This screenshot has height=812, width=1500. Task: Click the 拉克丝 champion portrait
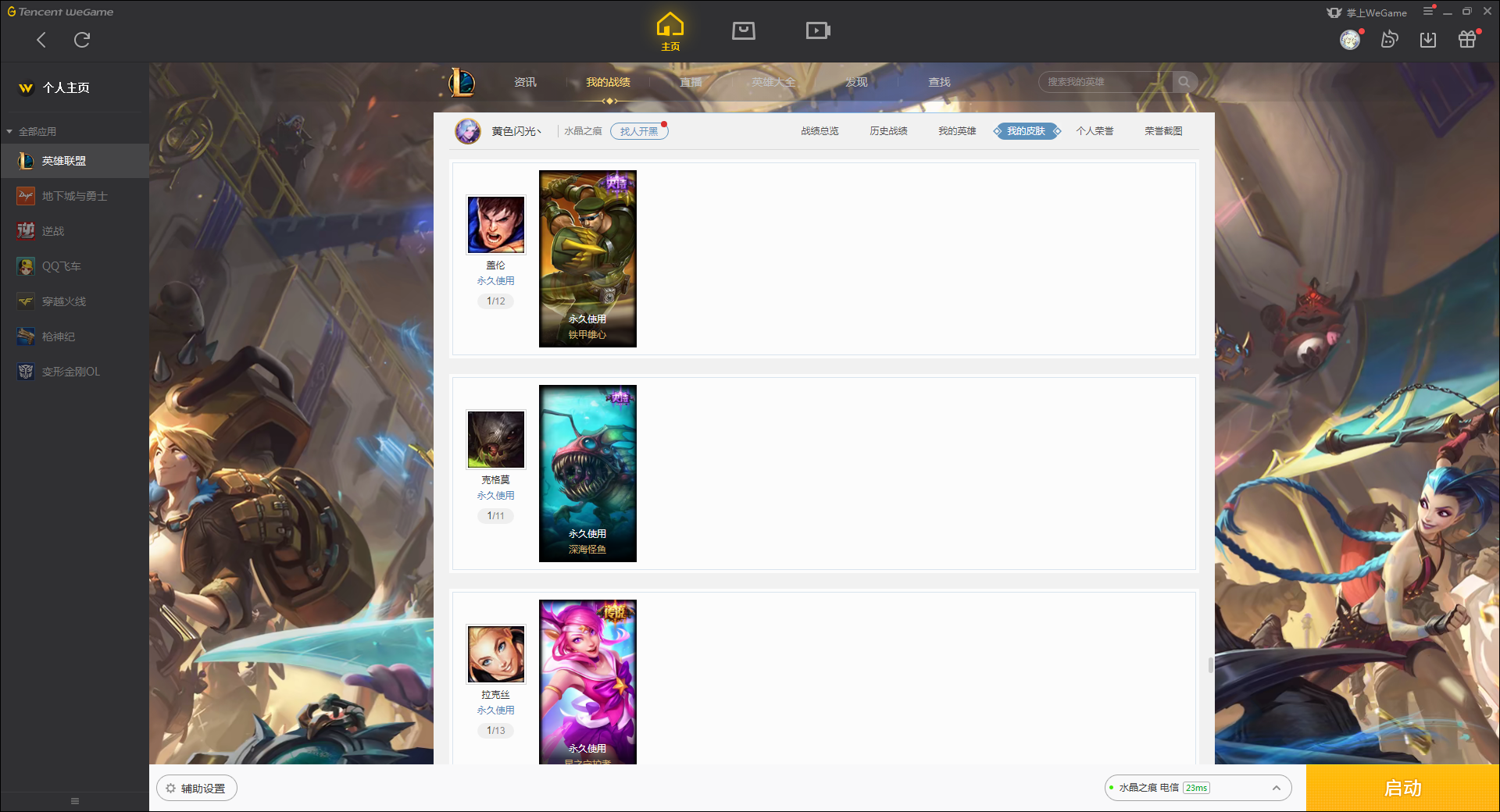pyautogui.click(x=496, y=654)
